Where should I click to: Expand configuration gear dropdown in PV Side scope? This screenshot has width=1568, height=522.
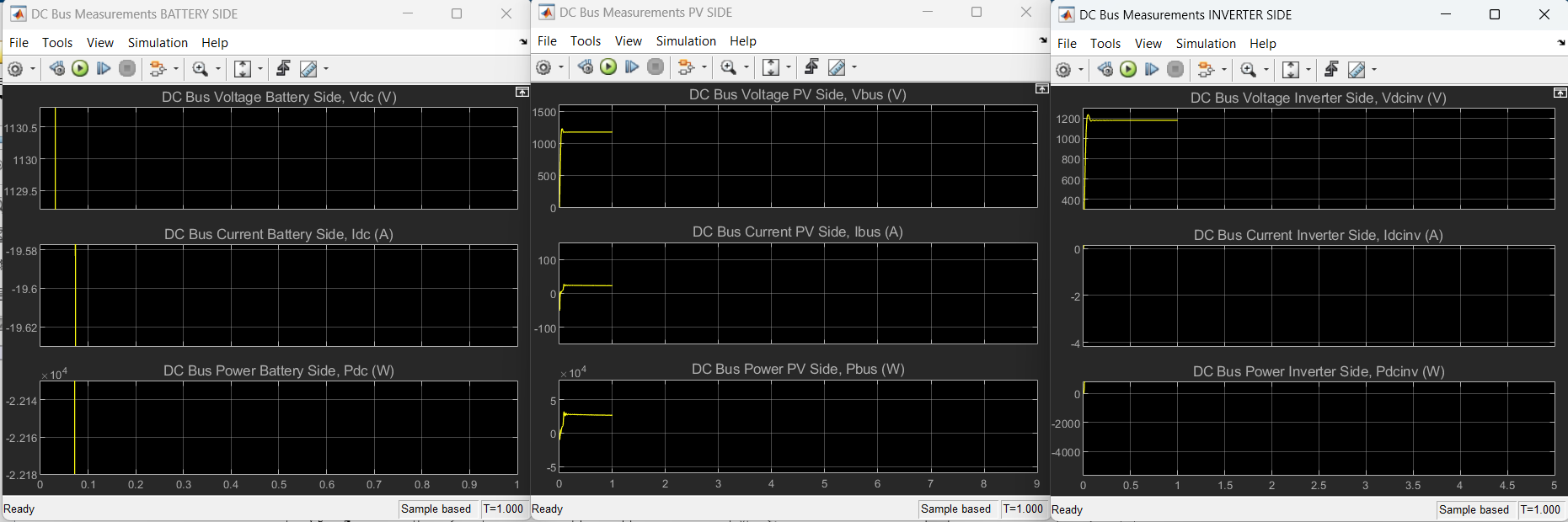click(561, 67)
